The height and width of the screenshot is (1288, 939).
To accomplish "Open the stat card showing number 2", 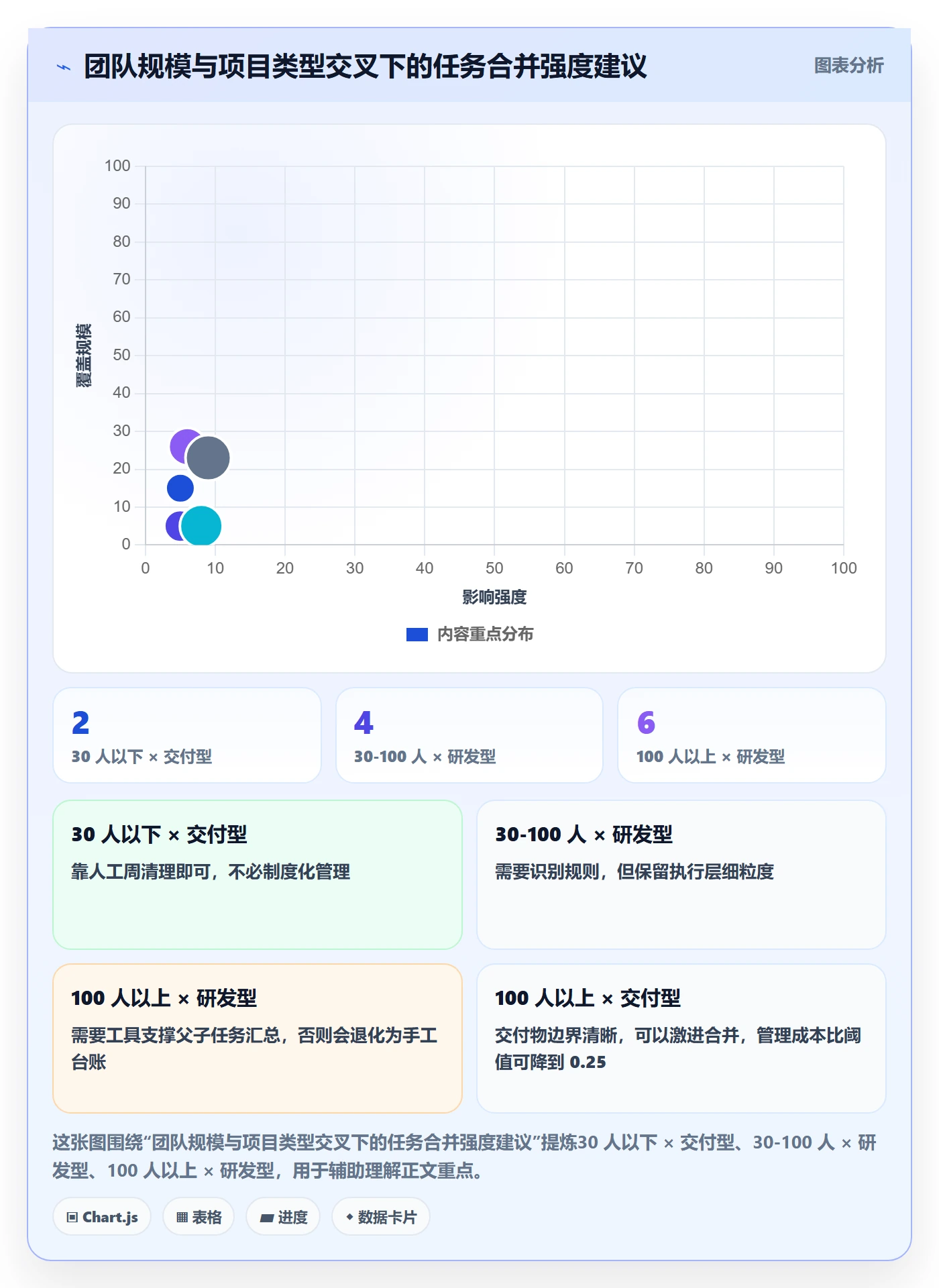I will (x=187, y=735).
